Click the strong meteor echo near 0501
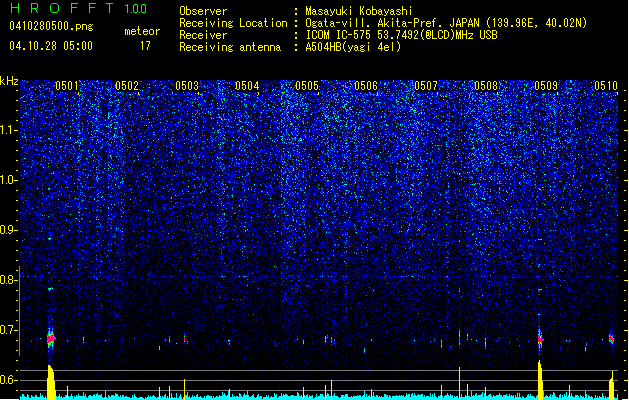This screenshot has width=629, height=400. (x=50, y=339)
